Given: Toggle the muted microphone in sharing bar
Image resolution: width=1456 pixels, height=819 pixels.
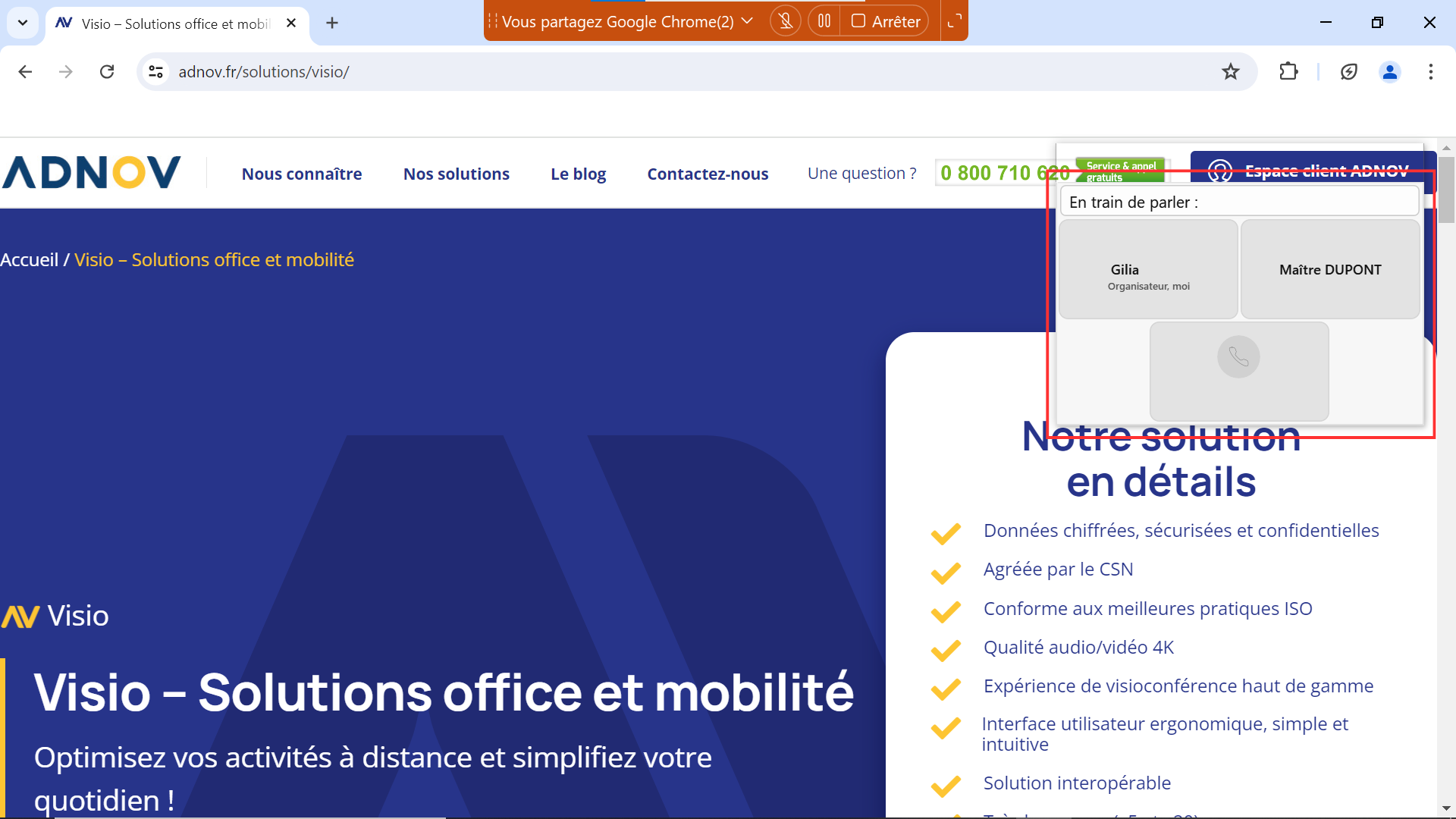Looking at the screenshot, I should (786, 21).
